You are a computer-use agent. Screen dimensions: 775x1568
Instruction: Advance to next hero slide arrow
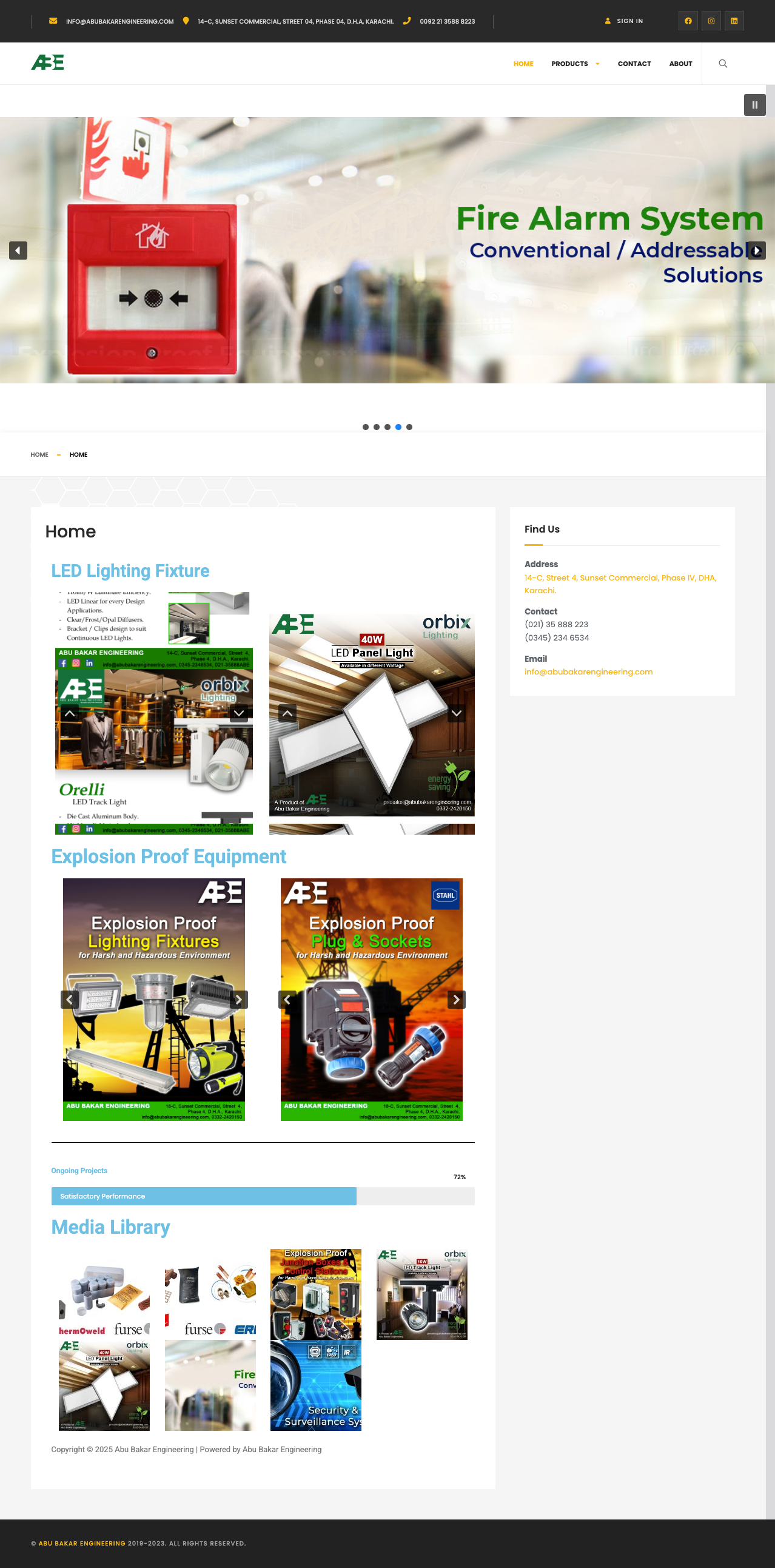click(x=756, y=251)
